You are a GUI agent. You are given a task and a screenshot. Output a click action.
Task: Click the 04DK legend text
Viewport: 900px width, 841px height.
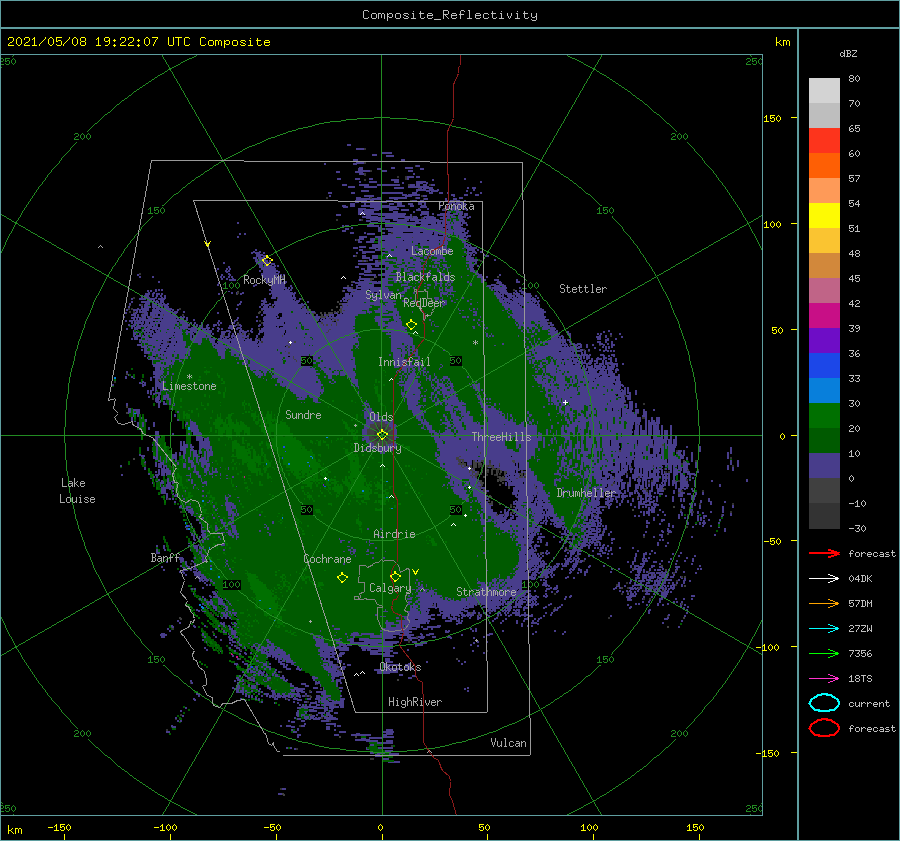pyautogui.click(x=860, y=578)
